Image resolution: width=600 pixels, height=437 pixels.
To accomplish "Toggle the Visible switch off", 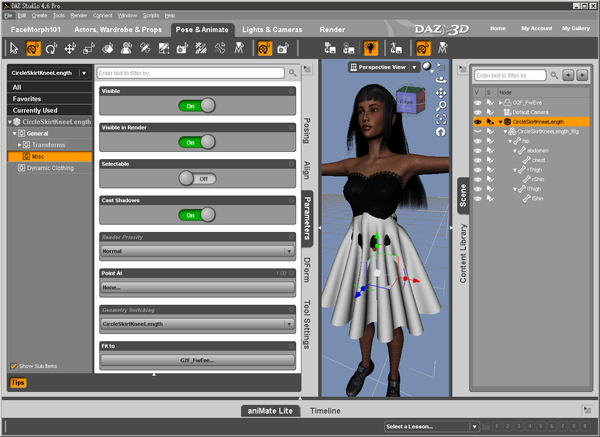I will pyautogui.click(x=197, y=106).
